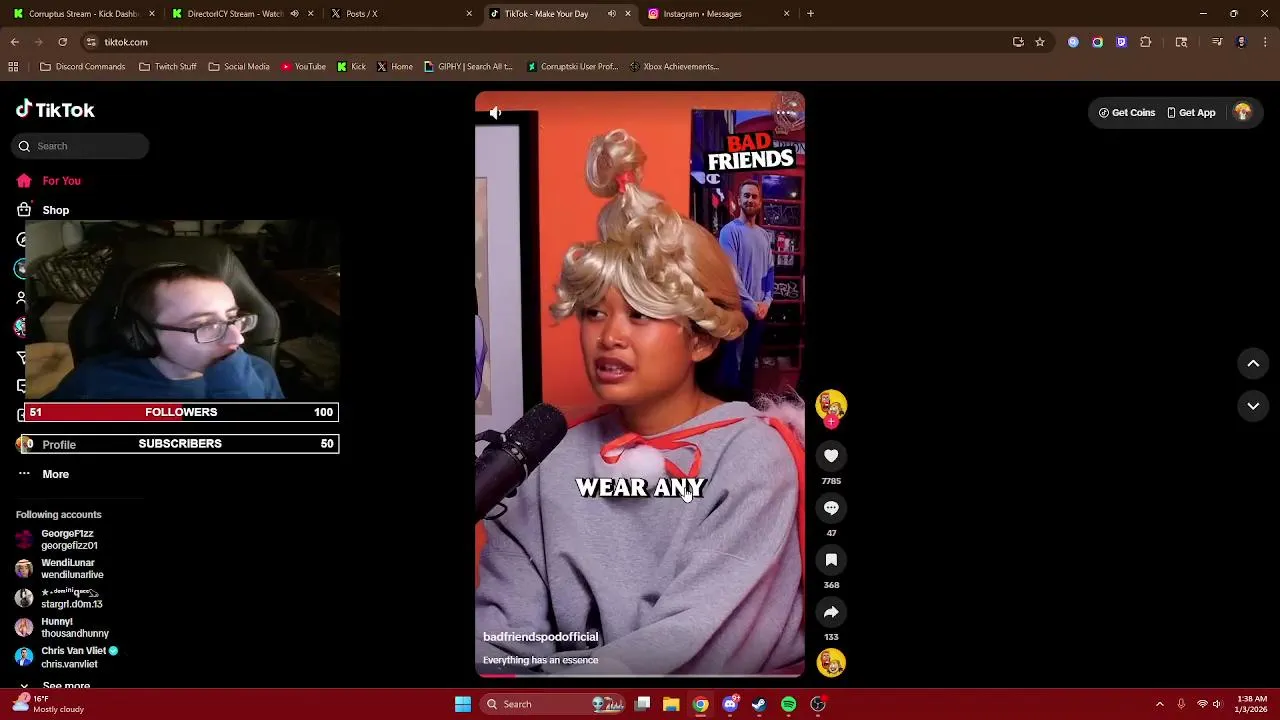Open the apps grid in bookmarks bar
The height and width of the screenshot is (720, 1280).
(13, 67)
